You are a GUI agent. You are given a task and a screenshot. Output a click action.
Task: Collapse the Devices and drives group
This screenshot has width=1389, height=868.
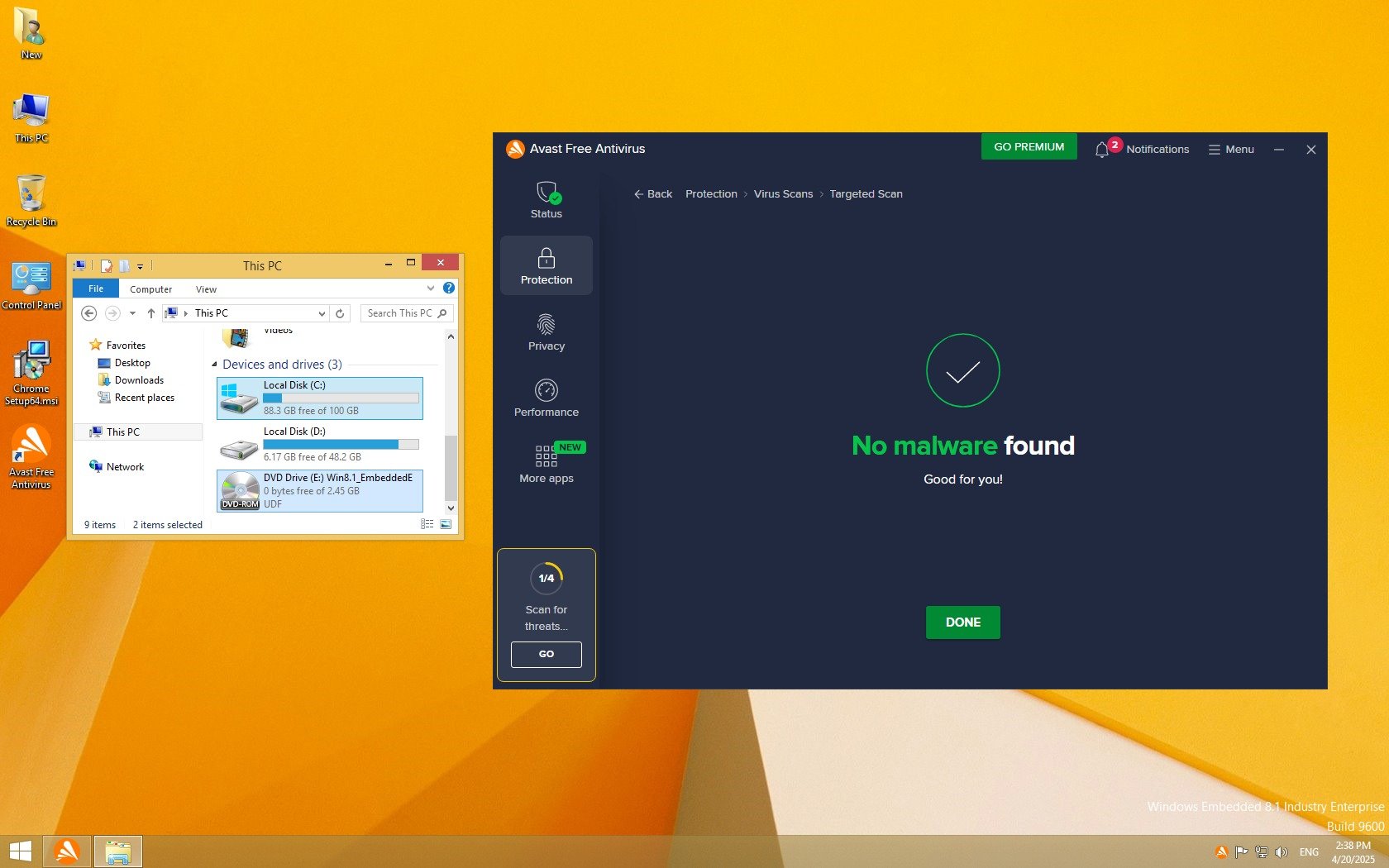(214, 365)
